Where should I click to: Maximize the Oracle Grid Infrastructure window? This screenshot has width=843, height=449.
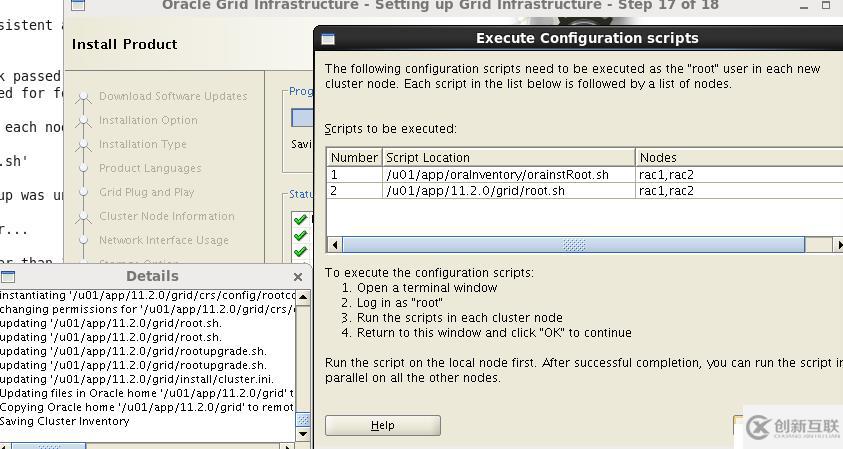point(826,5)
